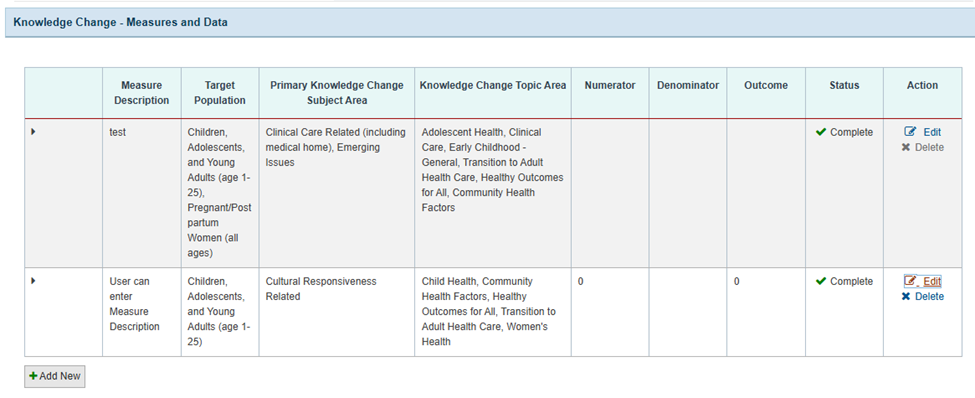Click the pencil edit icon in the User can enter row
975x398 pixels.
(910, 281)
